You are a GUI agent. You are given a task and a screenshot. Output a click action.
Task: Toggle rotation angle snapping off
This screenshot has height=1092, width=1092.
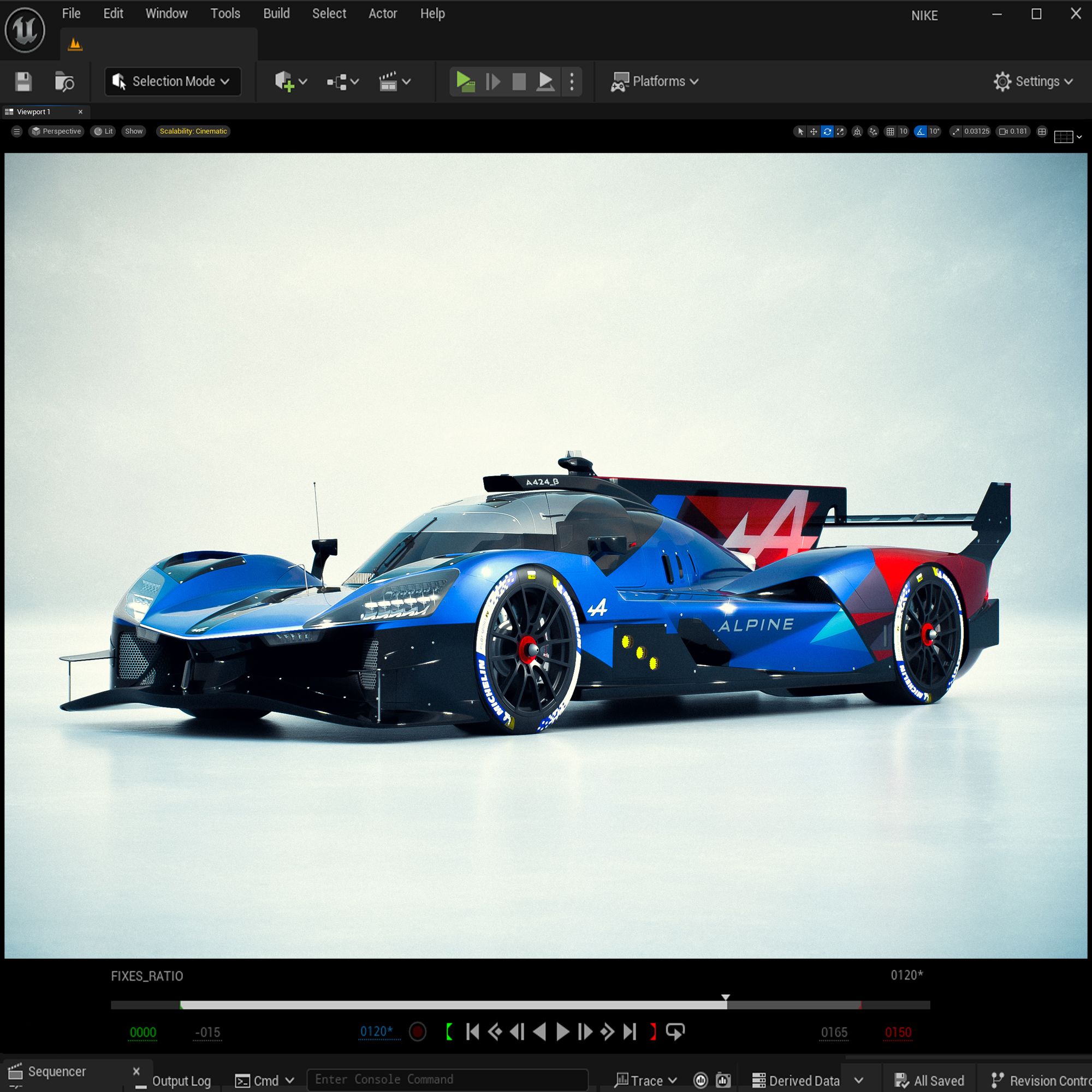(921, 131)
